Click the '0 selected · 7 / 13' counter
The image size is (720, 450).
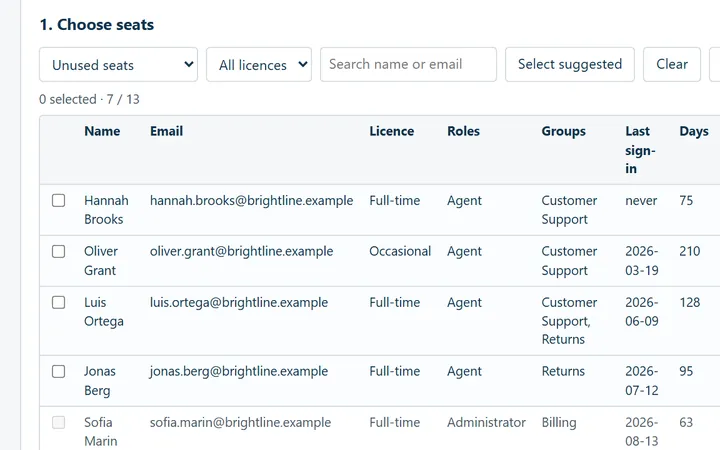89,99
